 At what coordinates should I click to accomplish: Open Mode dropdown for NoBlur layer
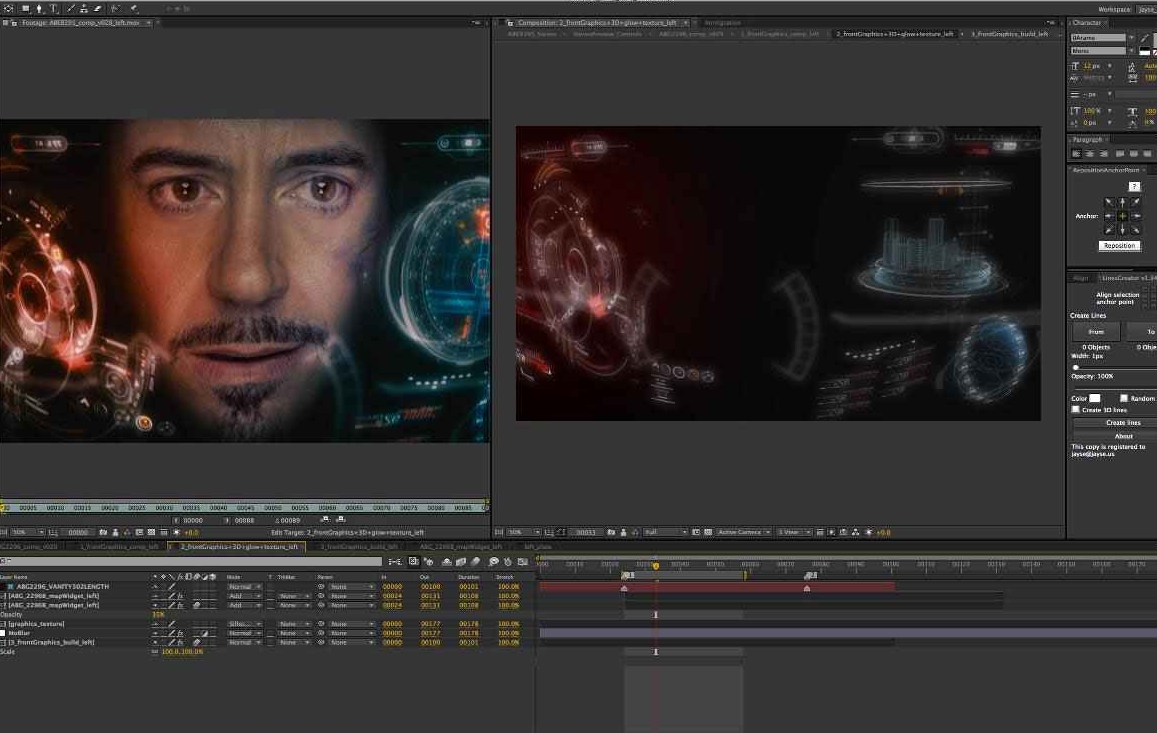(x=244, y=633)
